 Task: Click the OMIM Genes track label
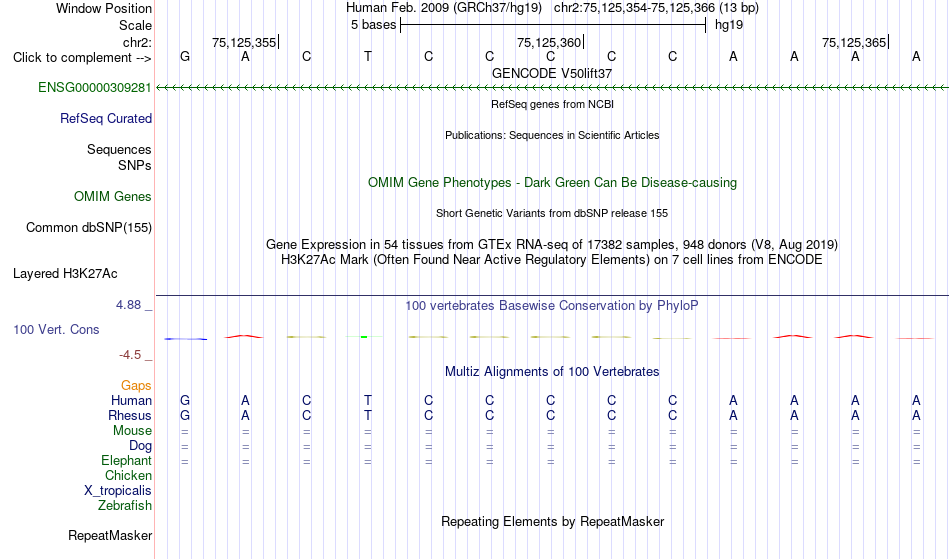(x=113, y=197)
